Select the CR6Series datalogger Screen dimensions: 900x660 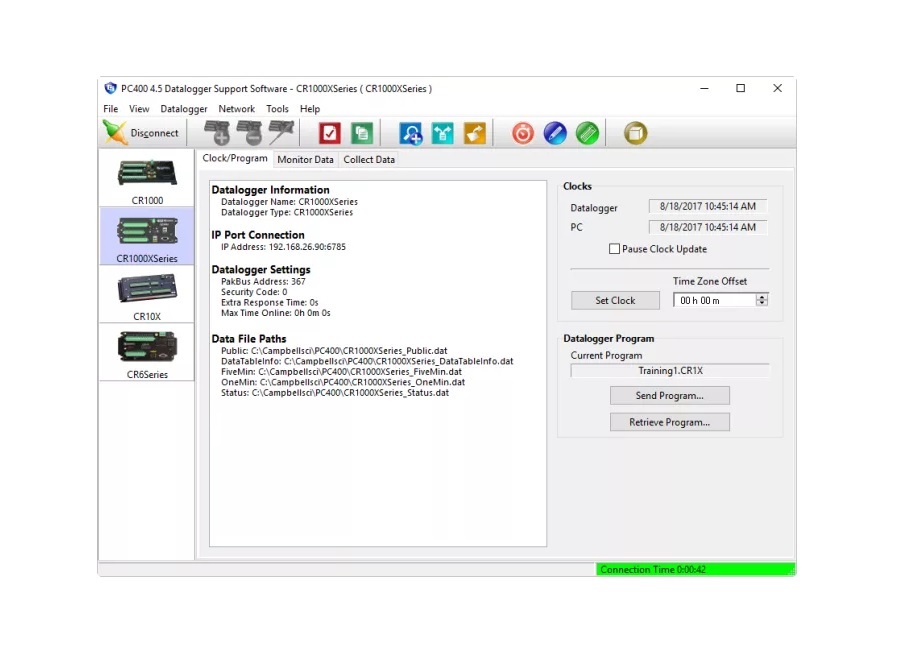[147, 352]
